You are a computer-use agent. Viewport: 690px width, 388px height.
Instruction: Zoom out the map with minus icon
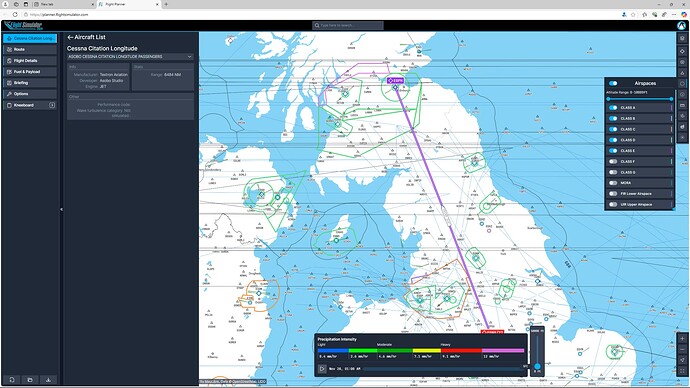[682, 349]
